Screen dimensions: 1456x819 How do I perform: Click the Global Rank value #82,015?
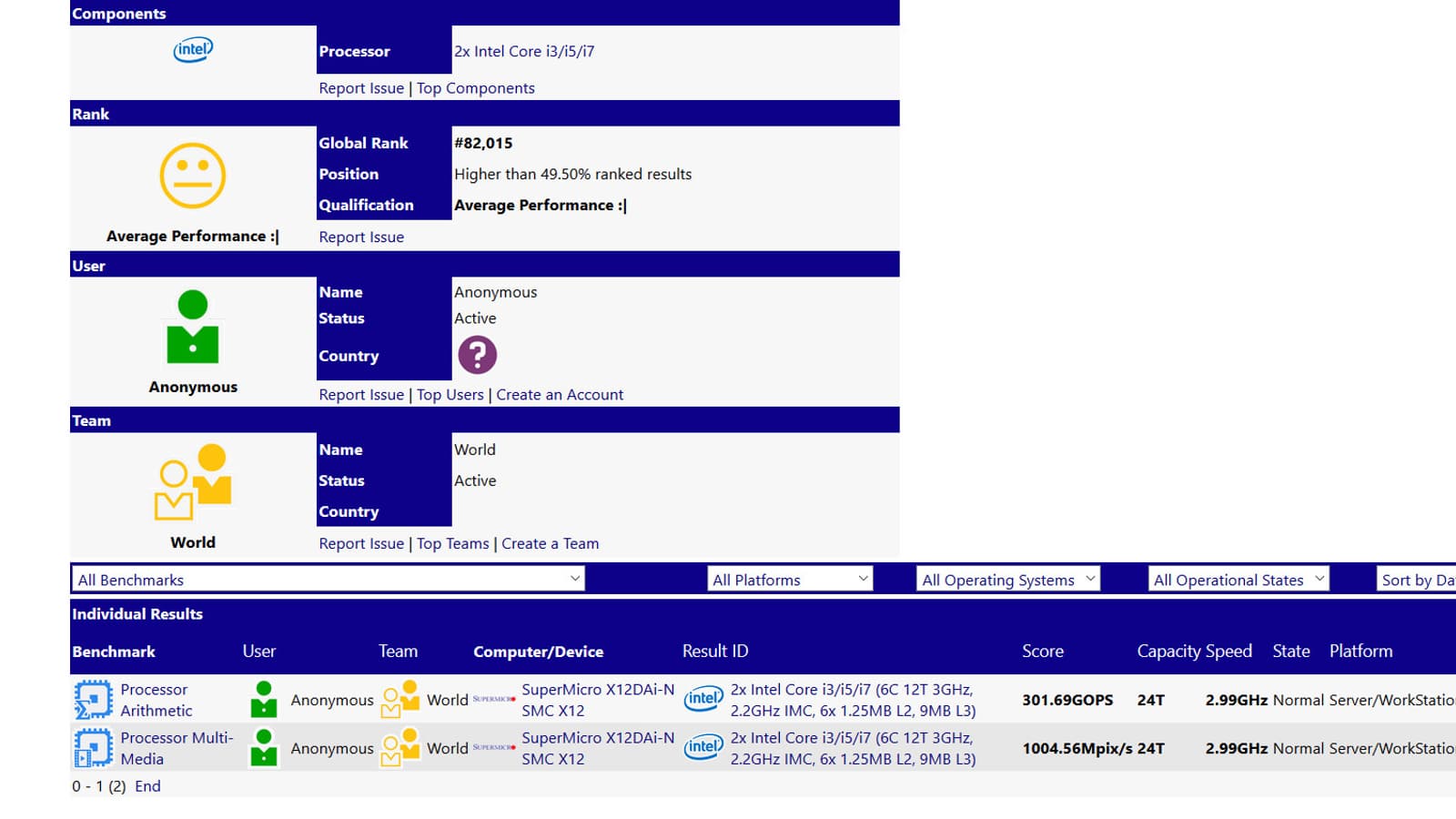click(x=483, y=143)
